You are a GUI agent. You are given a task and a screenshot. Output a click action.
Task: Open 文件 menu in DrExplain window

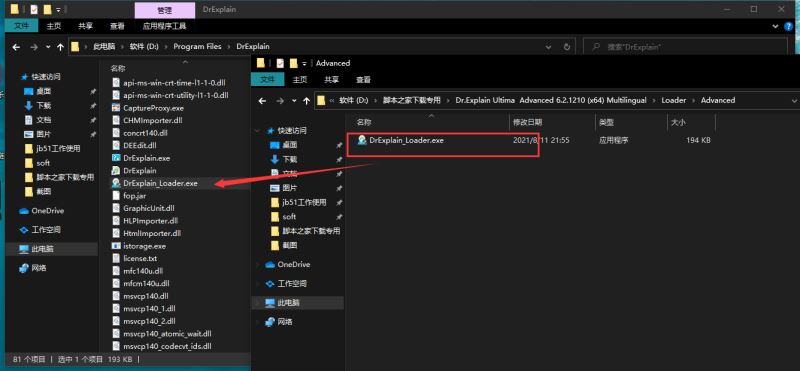click(21, 26)
